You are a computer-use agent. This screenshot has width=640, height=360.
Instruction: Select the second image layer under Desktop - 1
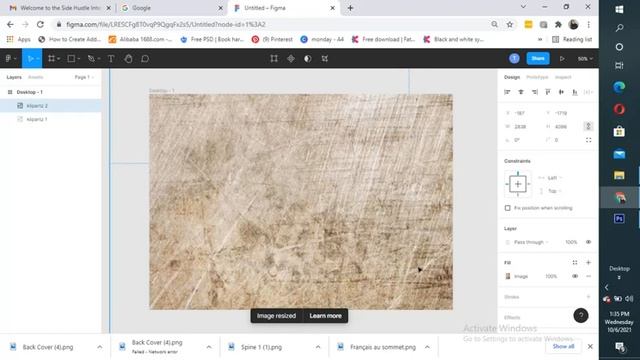(51, 119)
